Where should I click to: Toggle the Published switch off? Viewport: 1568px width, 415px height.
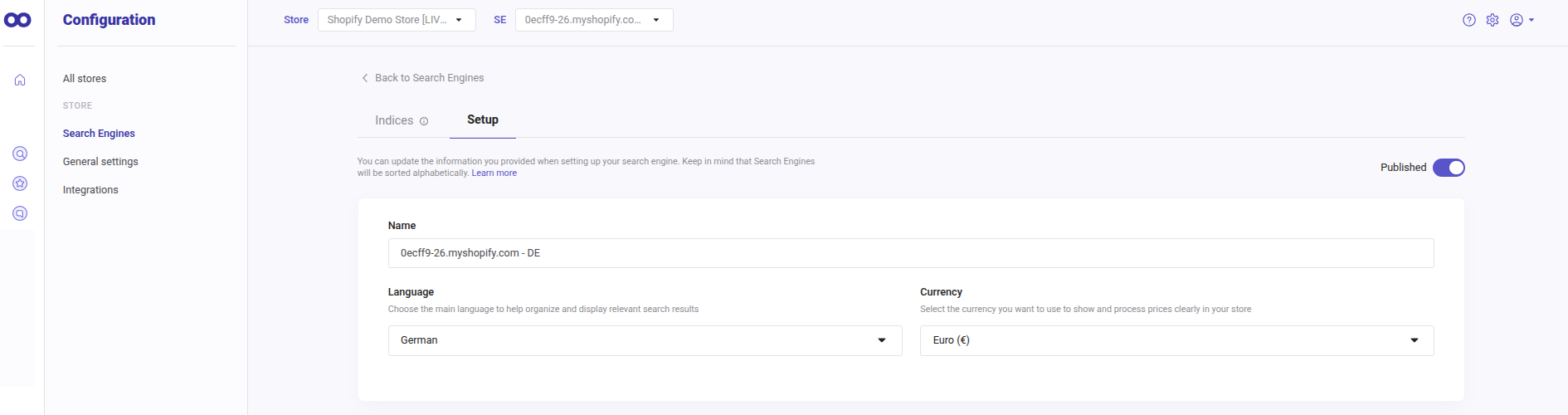point(1449,168)
